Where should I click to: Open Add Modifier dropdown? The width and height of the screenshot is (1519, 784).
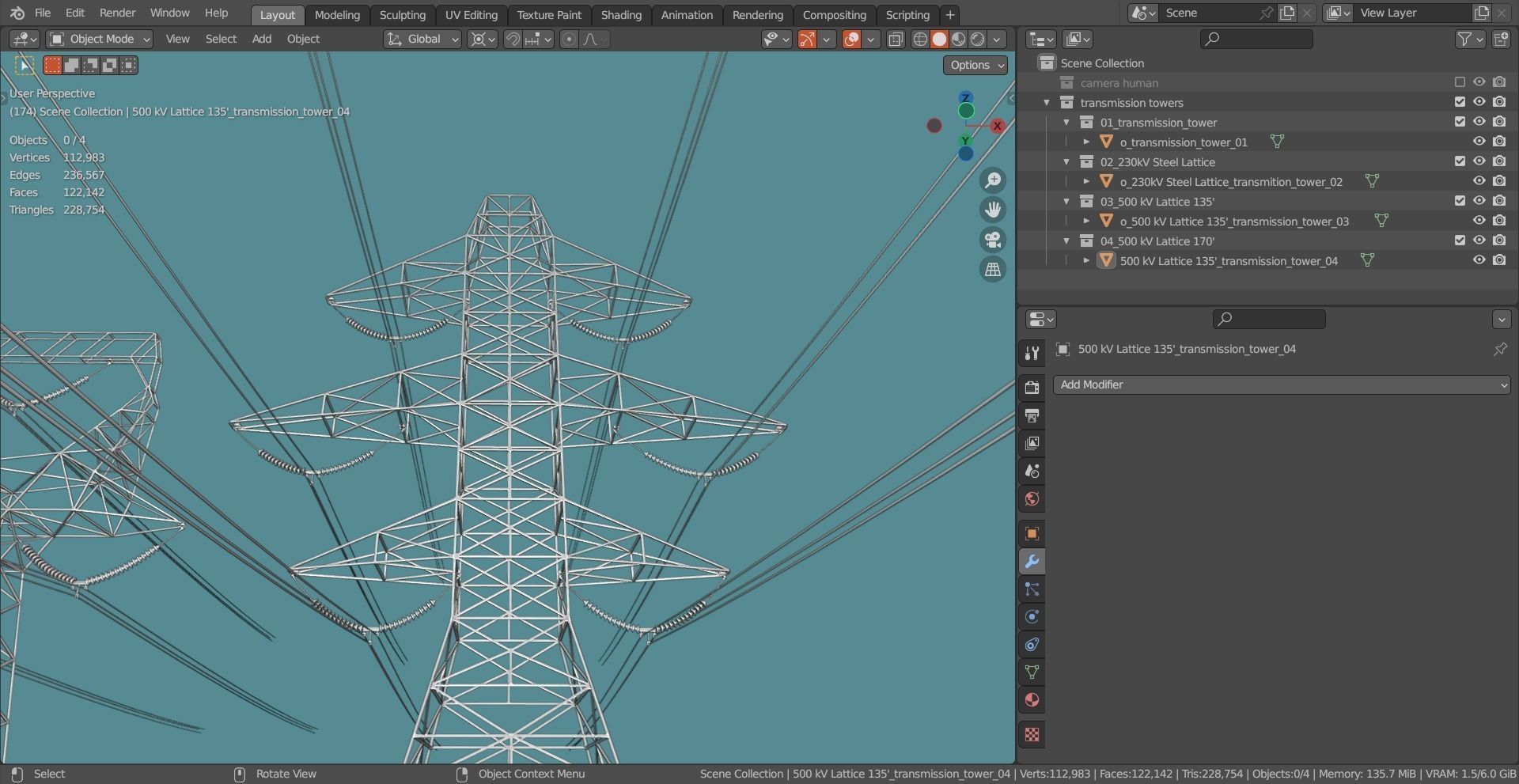(1282, 384)
